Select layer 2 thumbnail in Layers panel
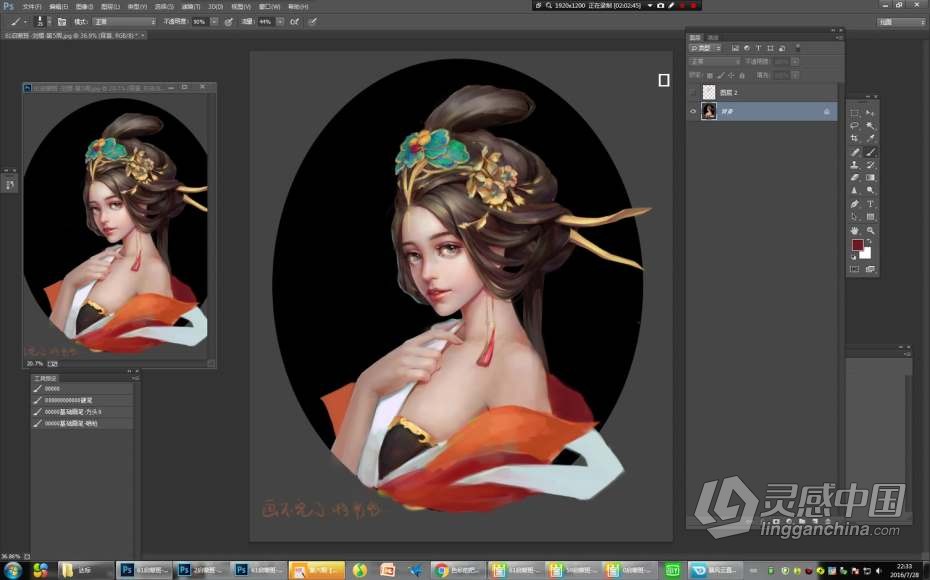This screenshot has height=580, width=930. 709,93
